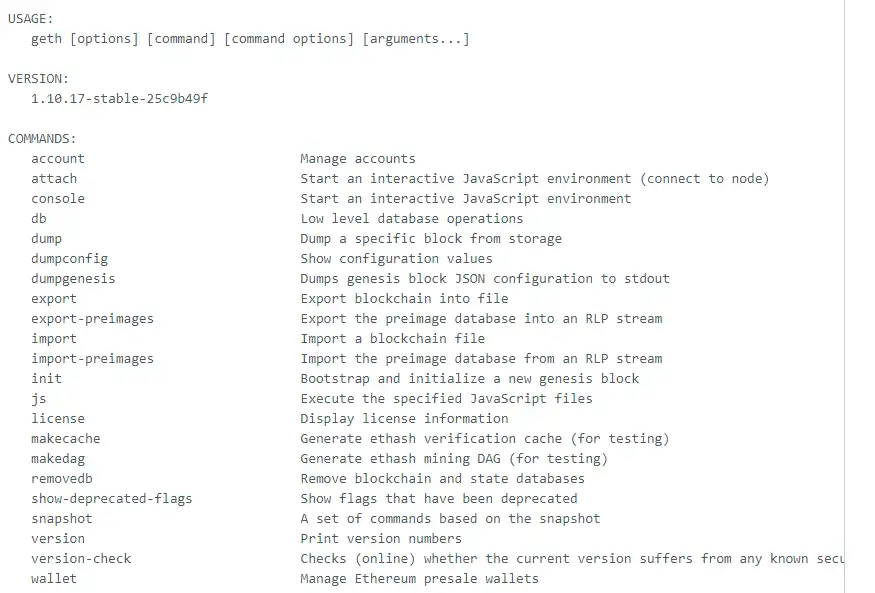Click the 'import-preimages' command entry
This screenshot has height=593, width=875.
point(92,358)
